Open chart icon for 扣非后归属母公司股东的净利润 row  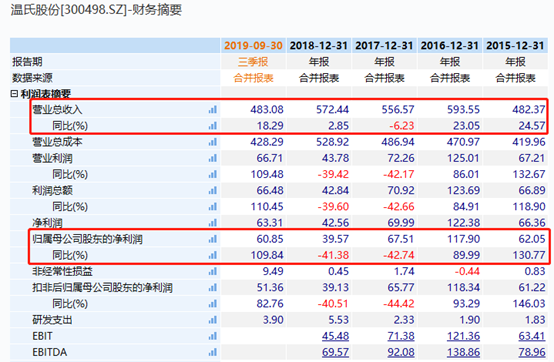(213, 288)
